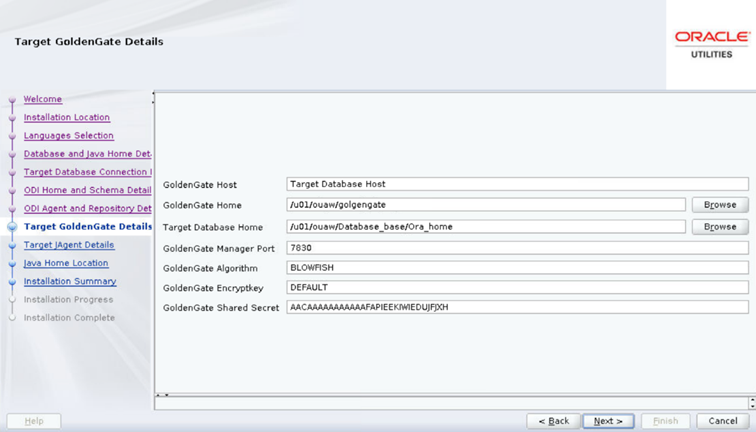Image resolution: width=756 pixels, height=432 pixels.
Task: Click the Target GoldenGate Details step bullet
Action: pyautogui.click(x=13, y=227)
